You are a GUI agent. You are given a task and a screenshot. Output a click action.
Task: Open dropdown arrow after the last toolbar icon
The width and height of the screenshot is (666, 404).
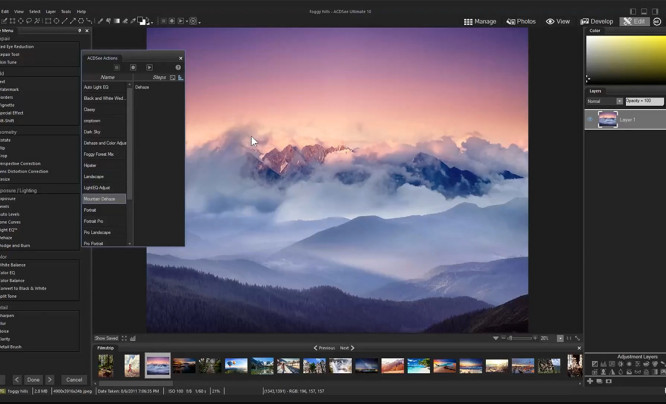tap(199, 22)
